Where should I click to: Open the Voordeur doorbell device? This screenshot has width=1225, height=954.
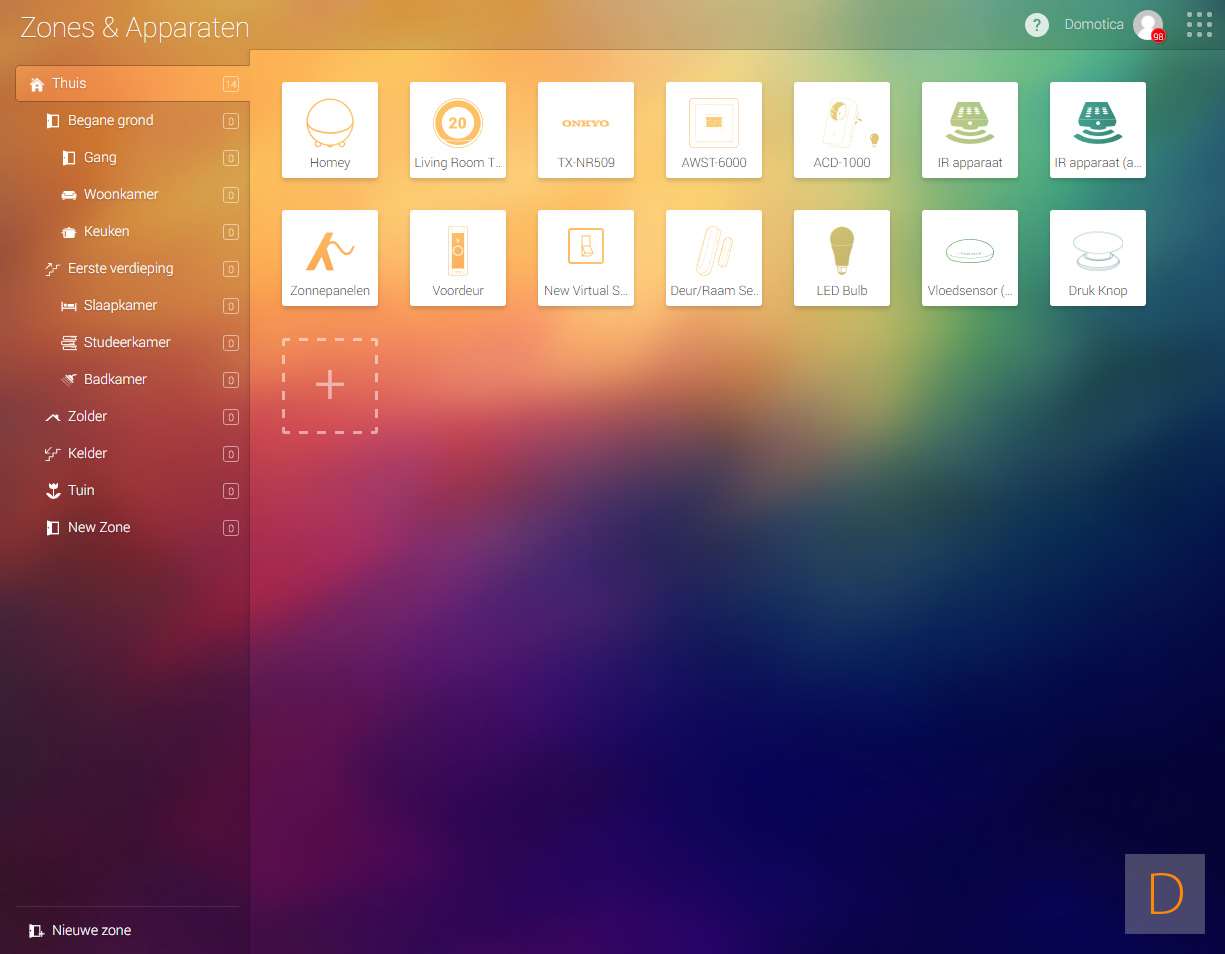click(x=458, y=258)
